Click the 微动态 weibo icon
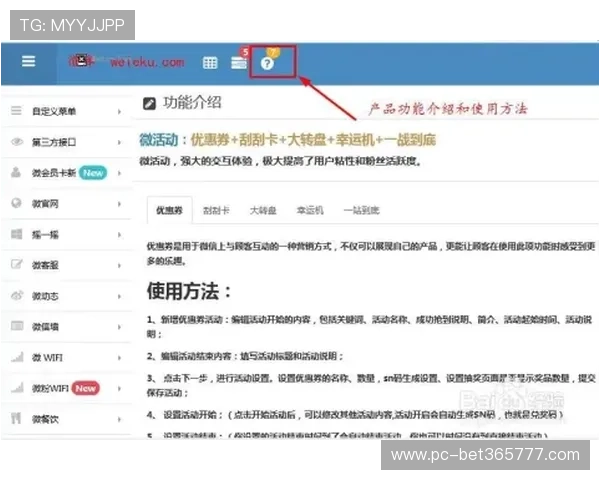This screenshot has height=480, width=600. point(17,295)
